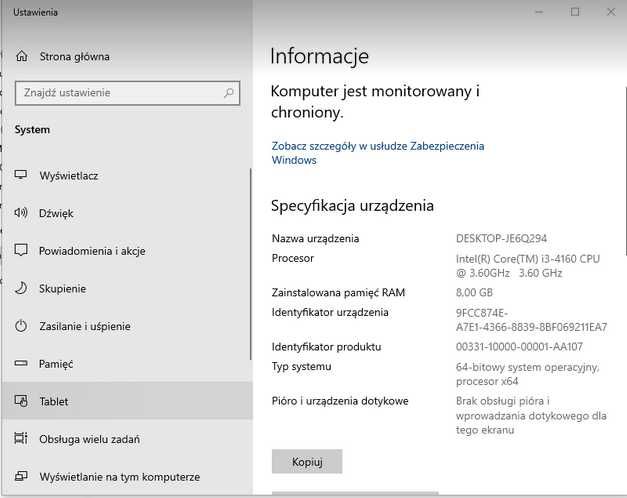
Task: Click the speaker icon next to Dźwięk
Action: click(x=21, y=212)
